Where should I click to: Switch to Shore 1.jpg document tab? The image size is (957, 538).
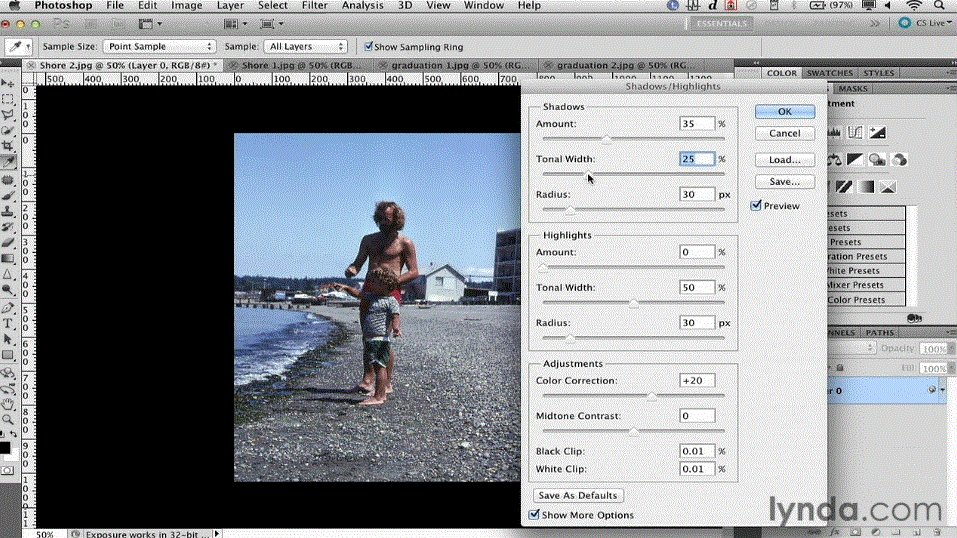pyautogui.click(x=300, y=65)
